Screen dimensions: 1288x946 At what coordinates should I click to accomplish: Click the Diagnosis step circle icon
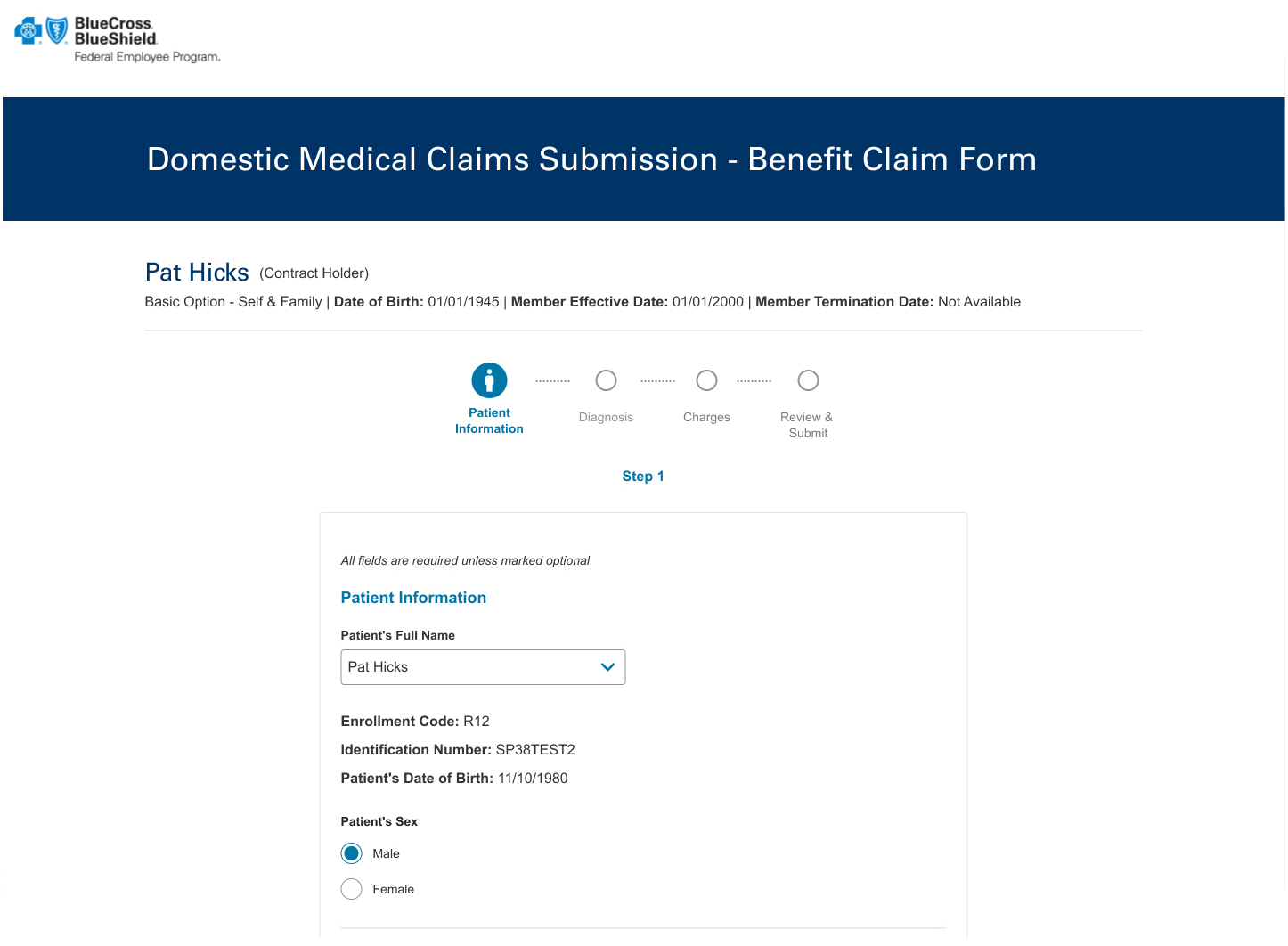point(606,380)
